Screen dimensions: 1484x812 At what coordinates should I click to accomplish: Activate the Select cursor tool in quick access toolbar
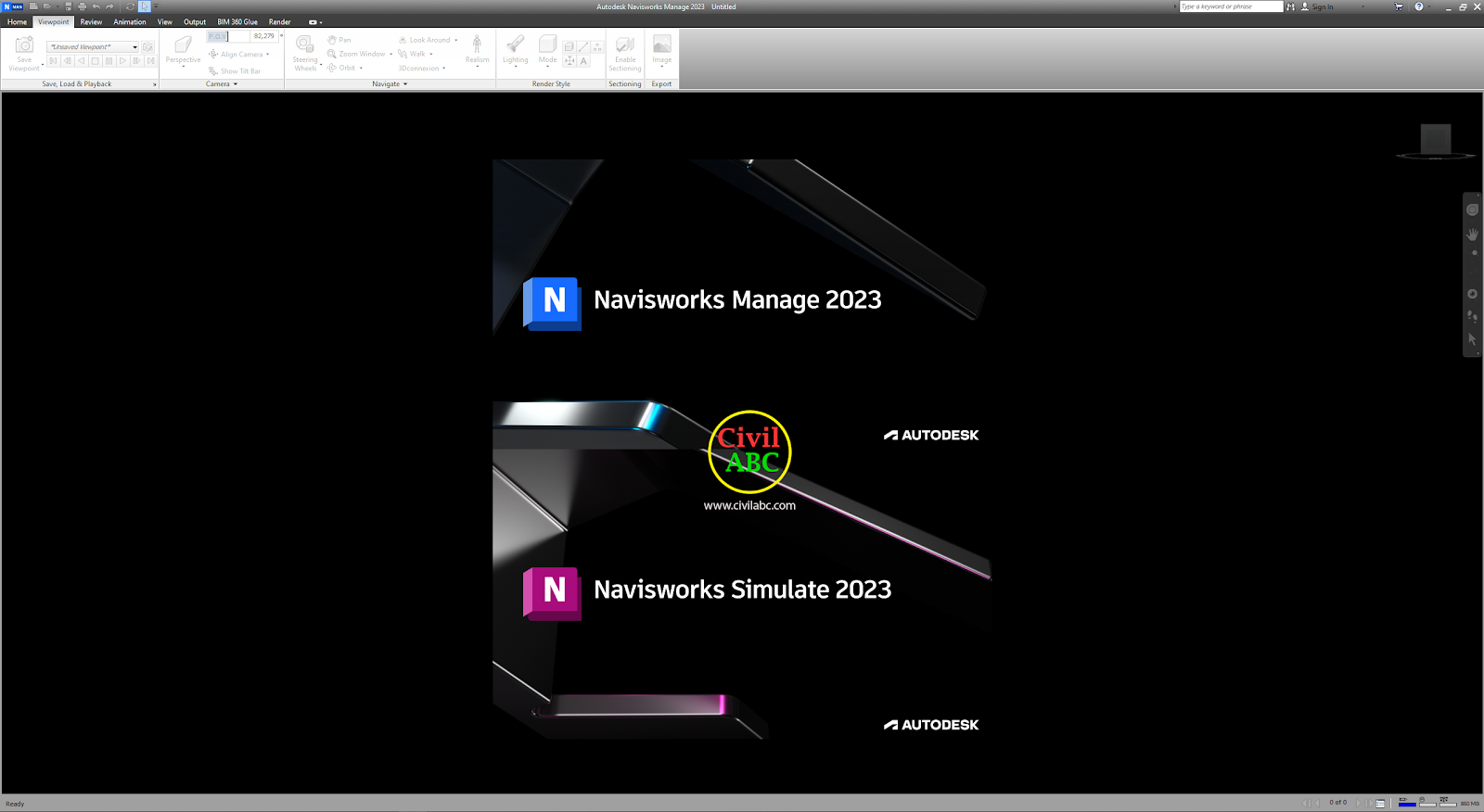145,6
